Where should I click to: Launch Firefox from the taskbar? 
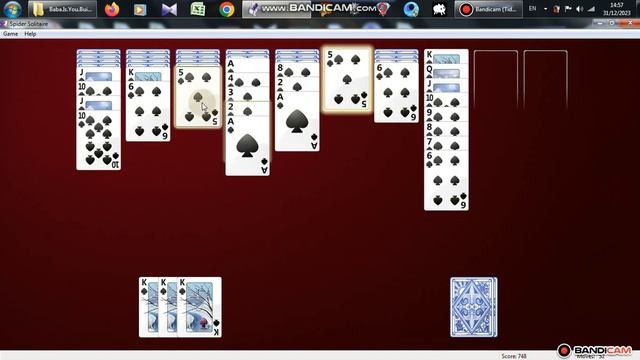(x=112, y=9)
